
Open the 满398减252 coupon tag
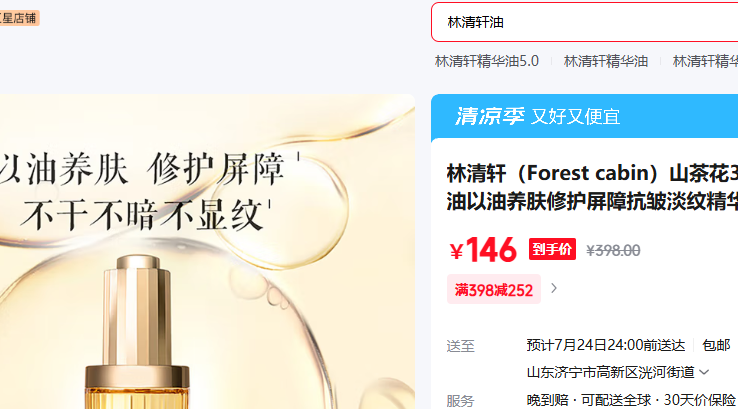[x=494, y=289]
